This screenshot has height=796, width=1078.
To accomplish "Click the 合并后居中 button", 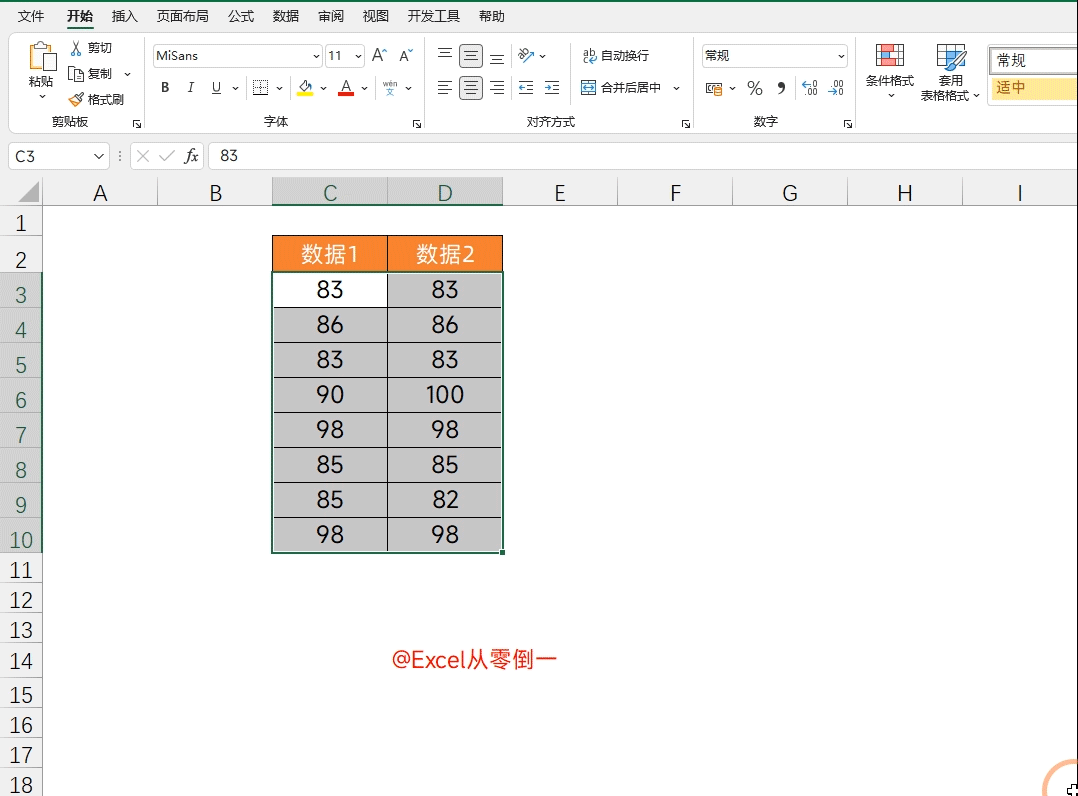I will pos(621,88).
